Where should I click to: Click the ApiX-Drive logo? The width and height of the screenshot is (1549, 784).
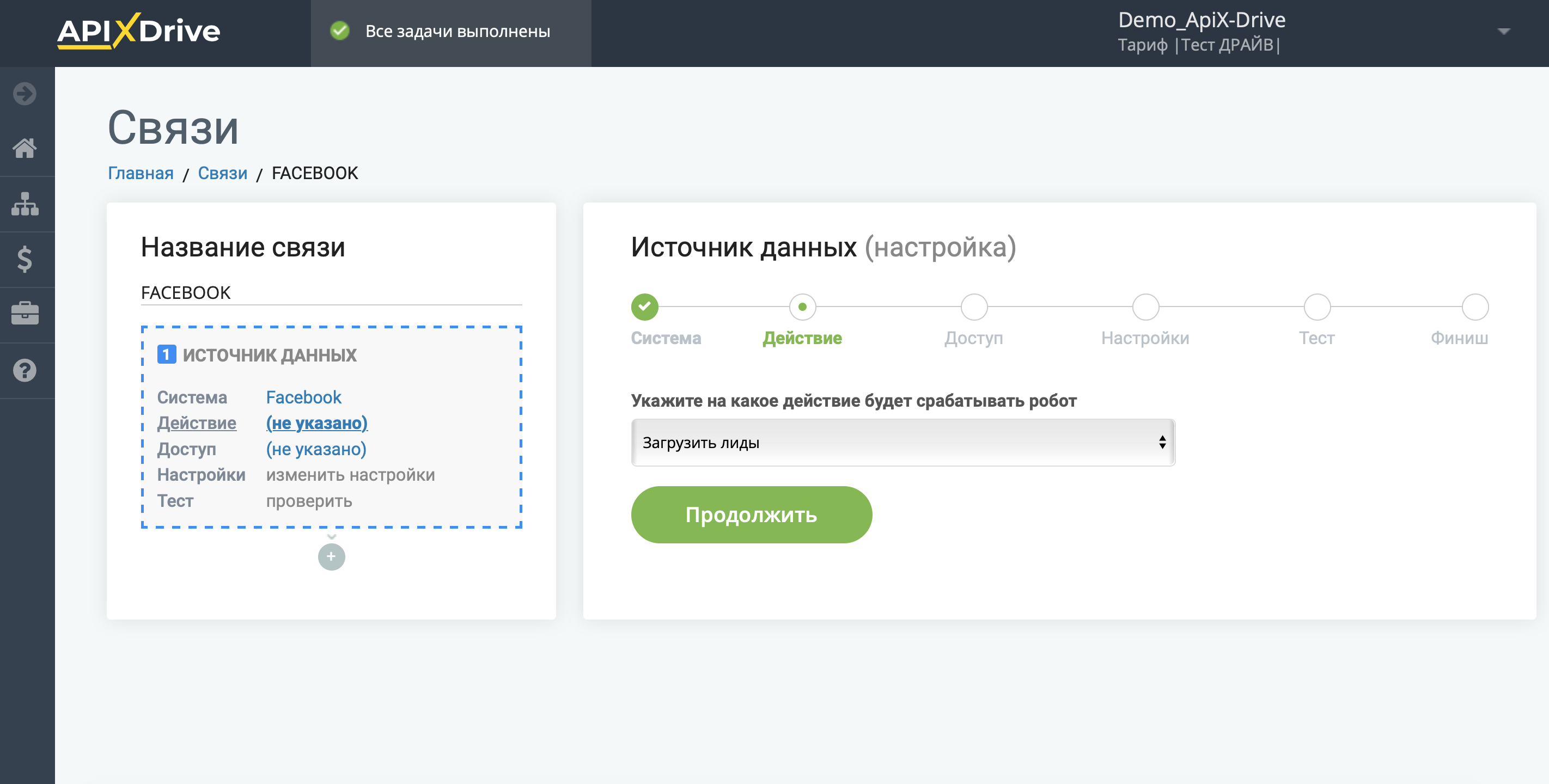139,30
